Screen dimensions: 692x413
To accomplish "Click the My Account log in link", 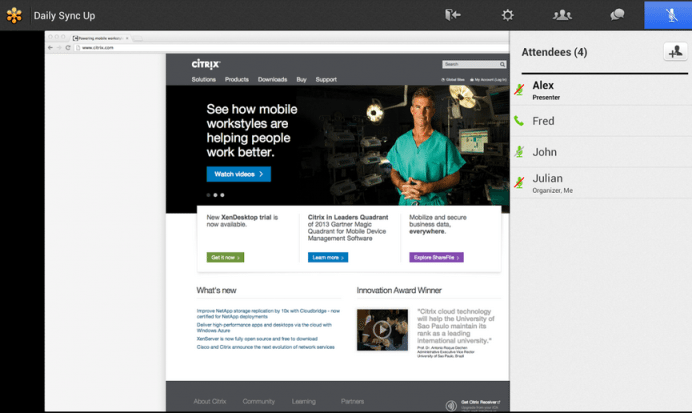I will pyautogui.click(x=488, y=80).
